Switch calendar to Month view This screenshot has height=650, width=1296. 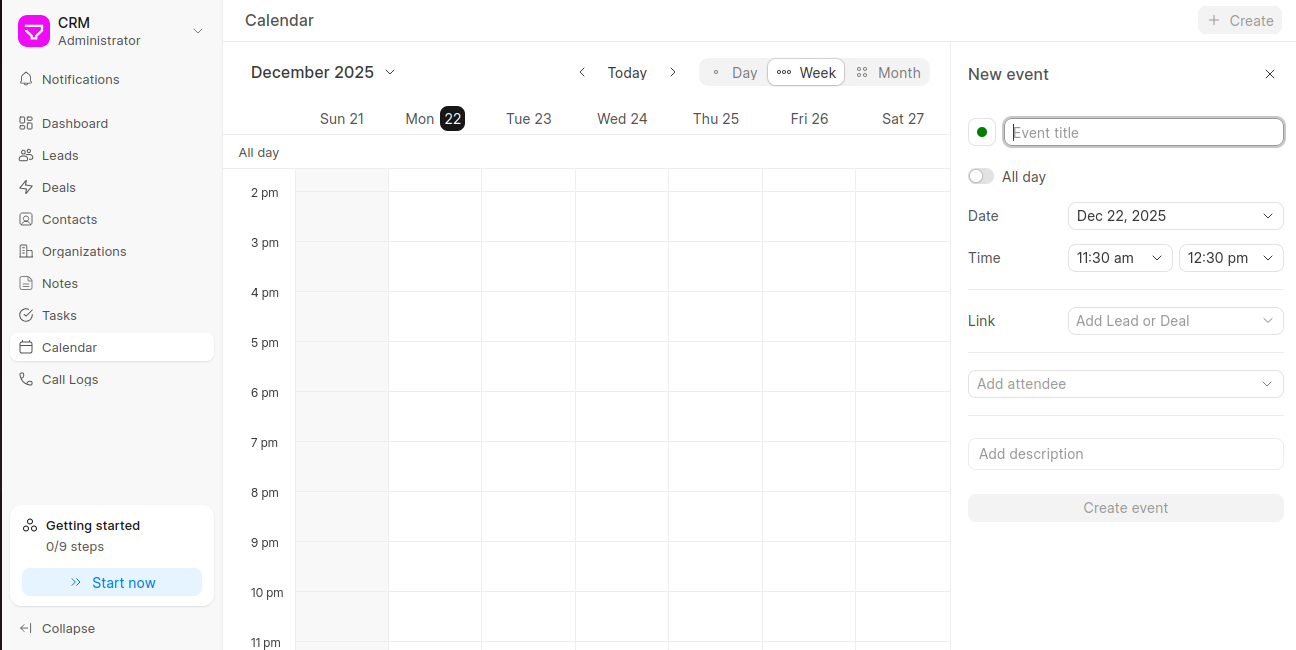point(888,72)
